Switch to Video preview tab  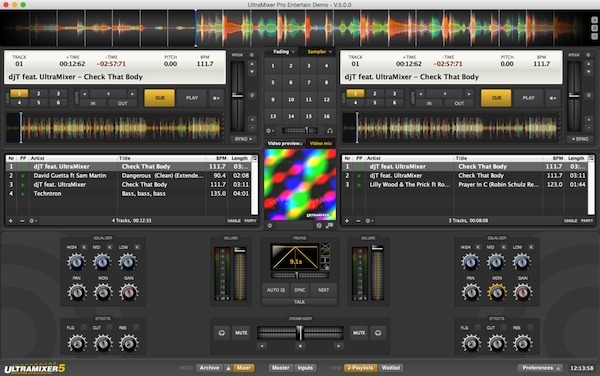pyautogui.click(x=285, y=143)
